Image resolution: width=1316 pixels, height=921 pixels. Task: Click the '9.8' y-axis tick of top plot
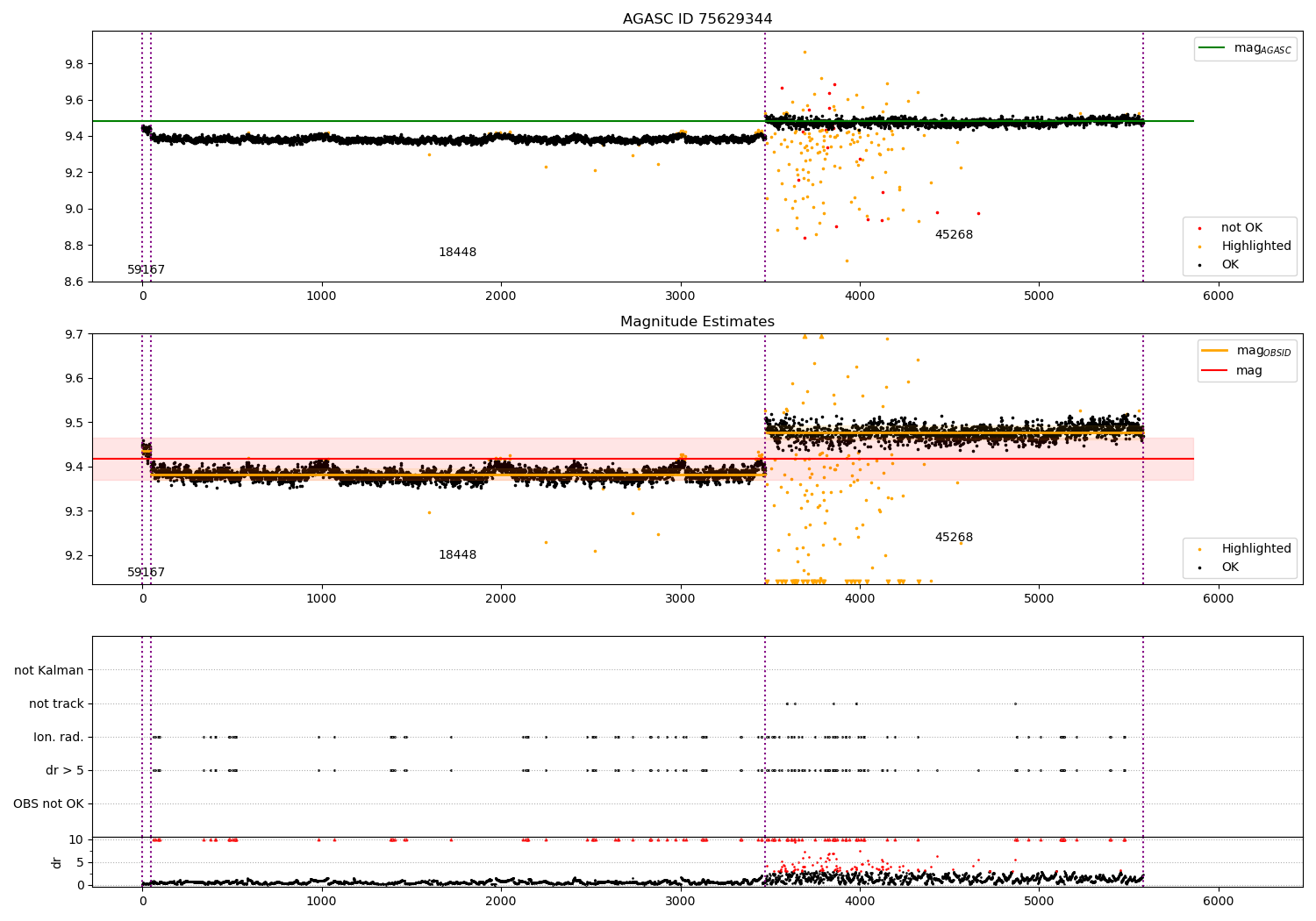pos(75,64)
